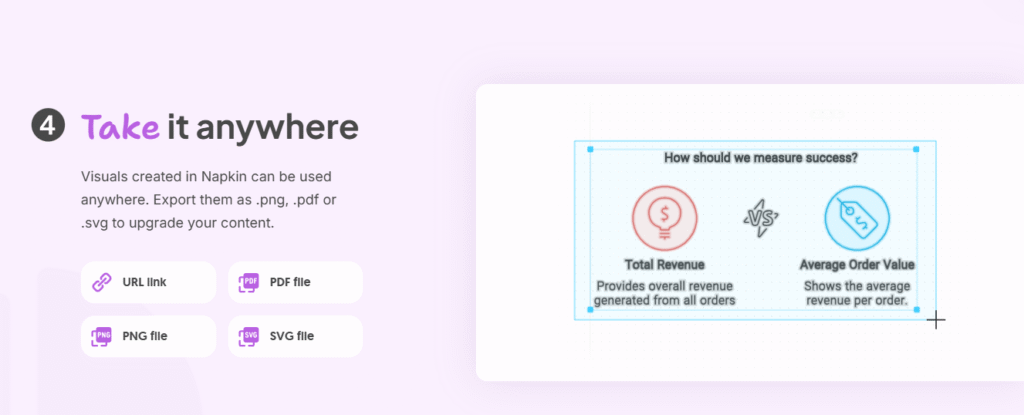Click the red dollar lightbulb icon
This screenshot has height=415, width=1024.
pos(664,218)
